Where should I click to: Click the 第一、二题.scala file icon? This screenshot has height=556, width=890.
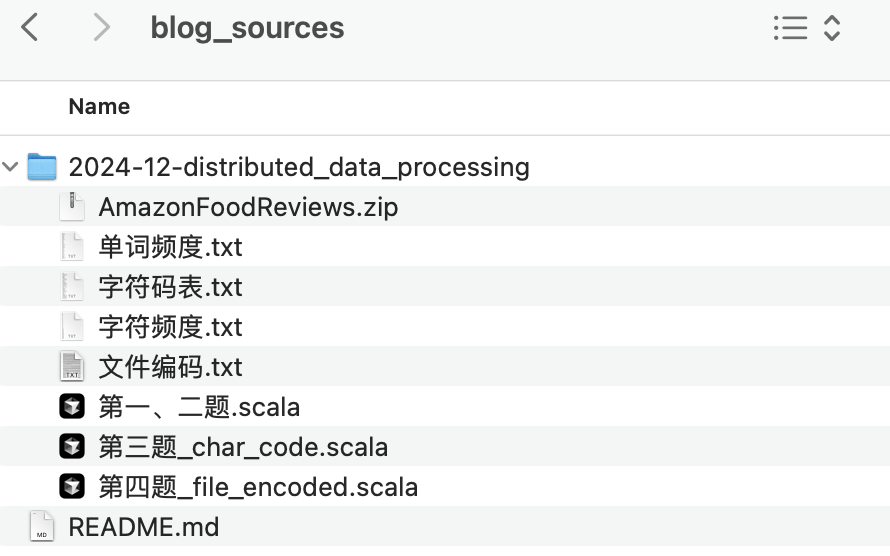[72, 407]
